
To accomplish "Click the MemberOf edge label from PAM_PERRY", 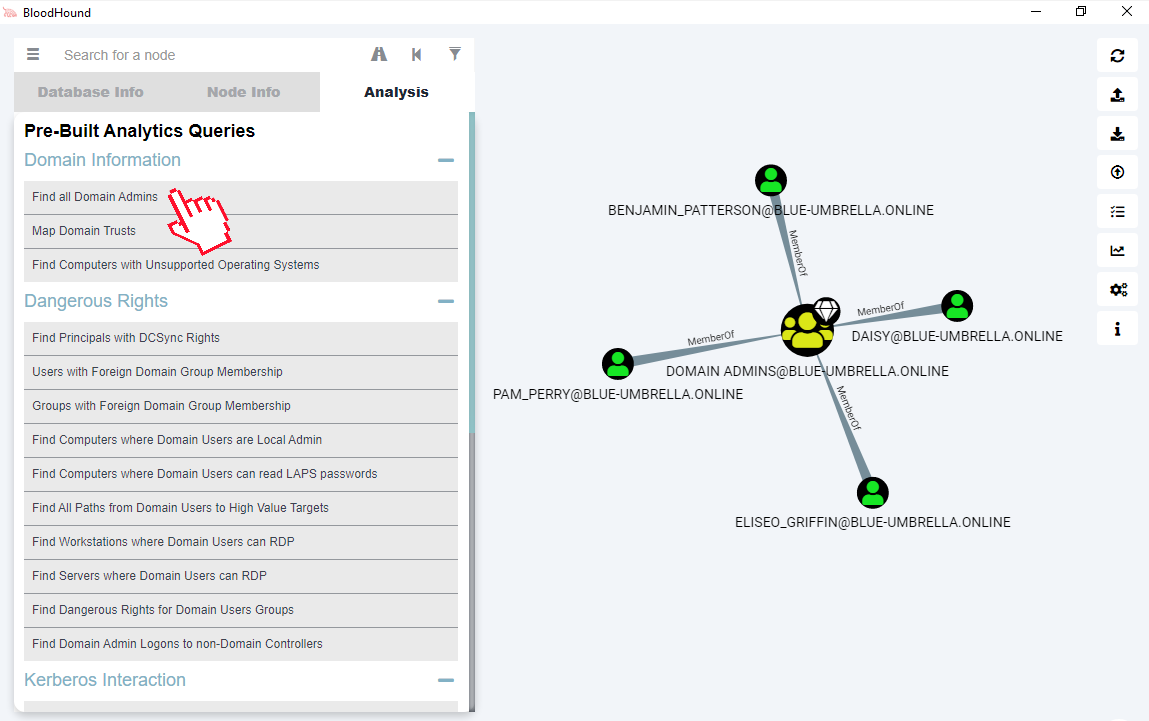I will [711, 338].
